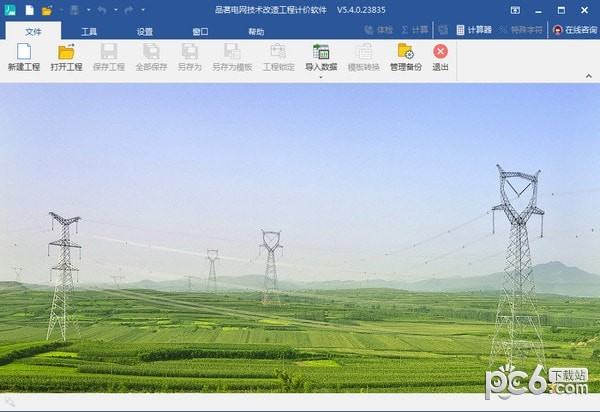600x412 pixels.
Task: Click quick-access new document icon in title bar
Action: [29, 10]
